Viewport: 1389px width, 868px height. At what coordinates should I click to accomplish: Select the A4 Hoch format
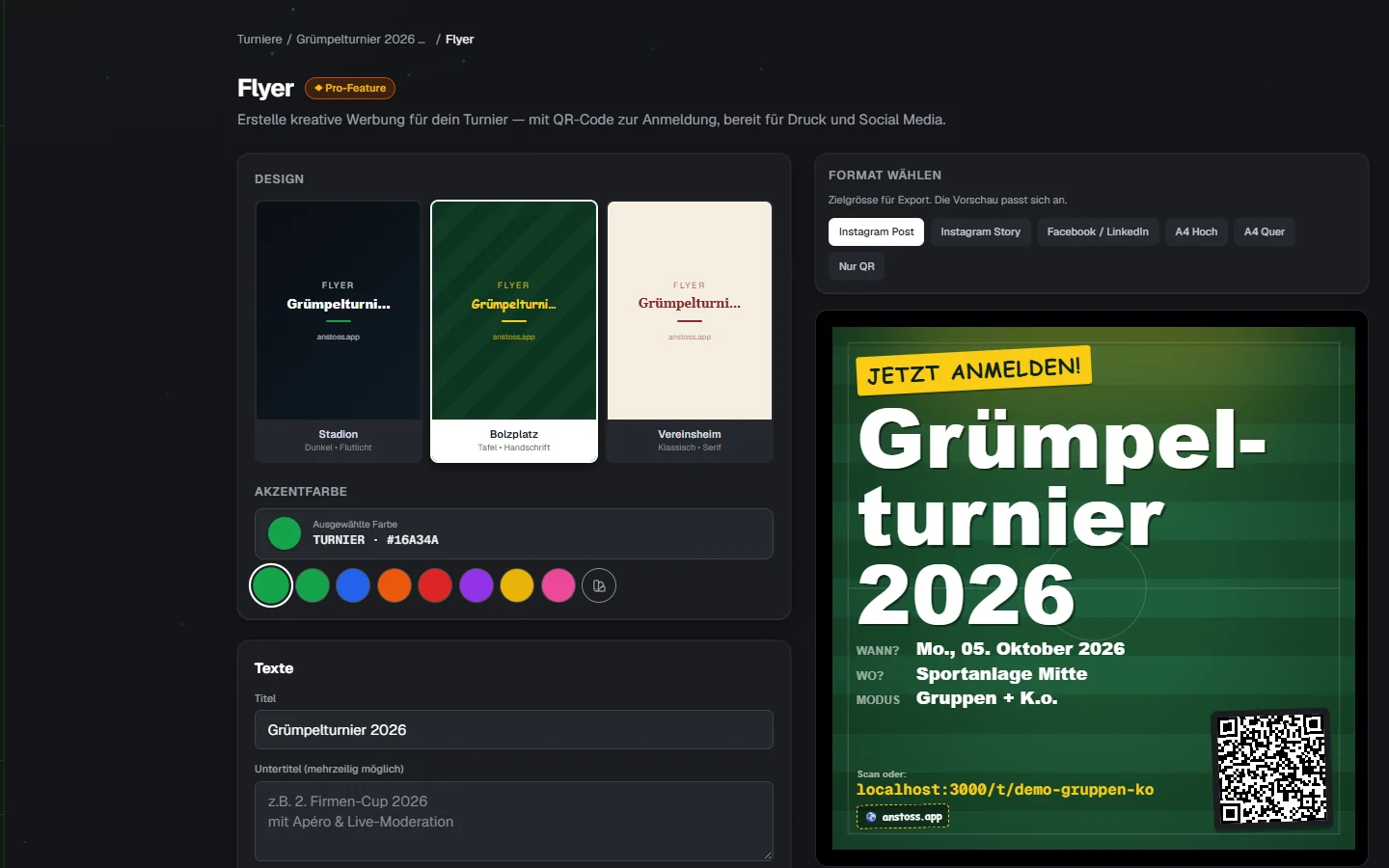pyautogui.click(x=1196, y=231)
